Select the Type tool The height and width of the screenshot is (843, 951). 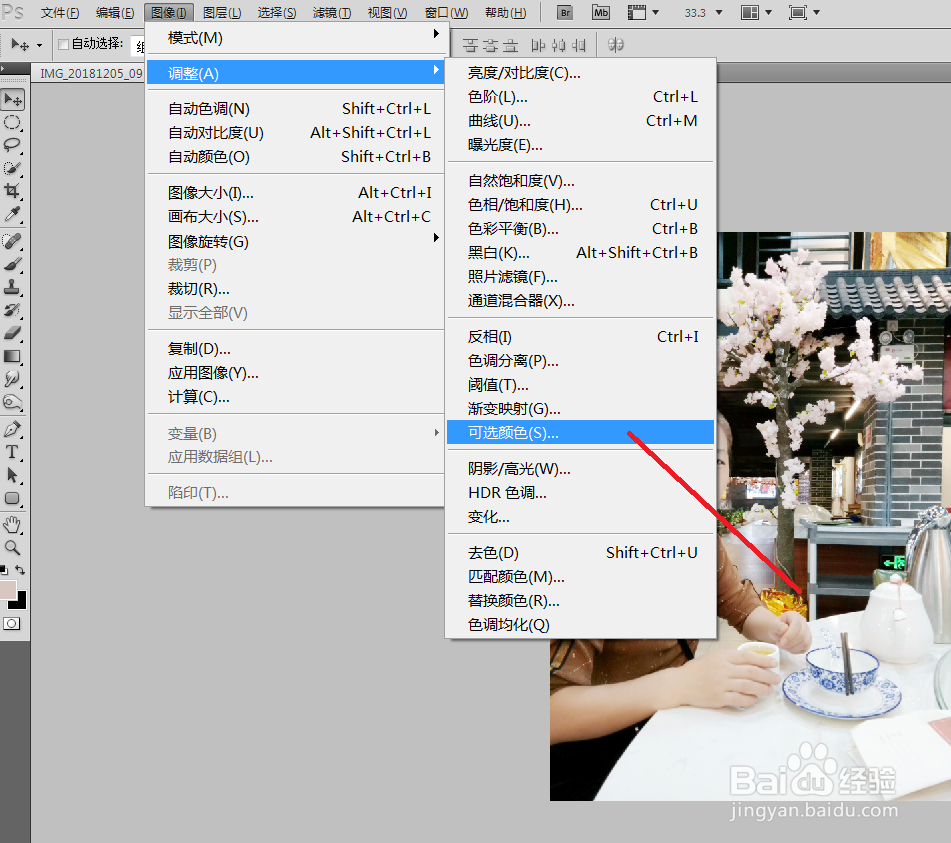(x=13, y=452)
